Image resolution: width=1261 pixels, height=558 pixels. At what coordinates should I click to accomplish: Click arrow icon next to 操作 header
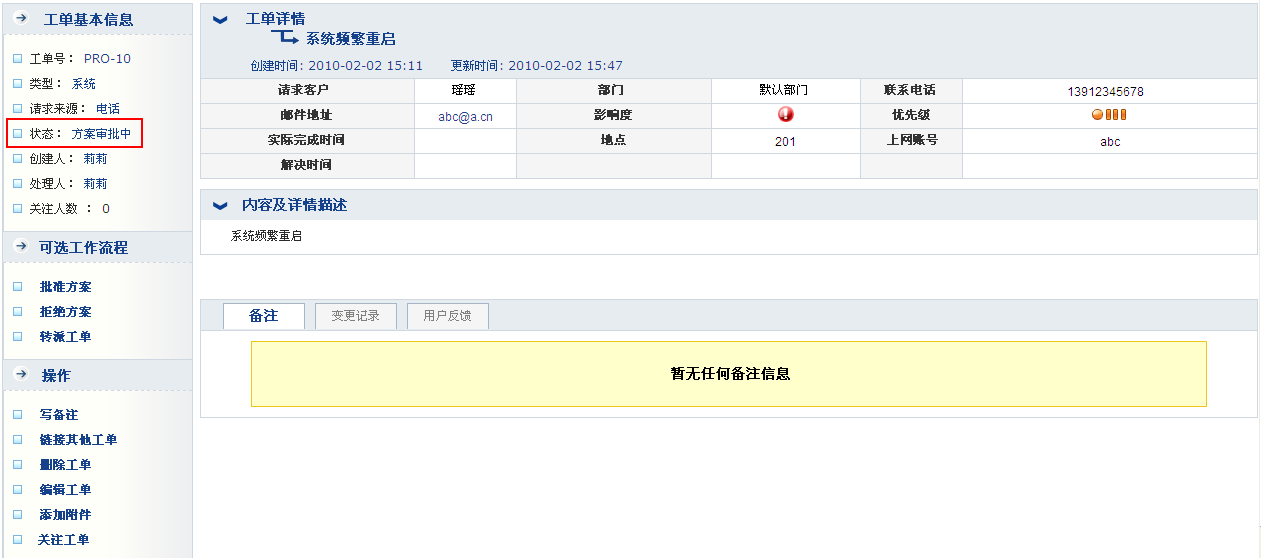pos(21,375)
